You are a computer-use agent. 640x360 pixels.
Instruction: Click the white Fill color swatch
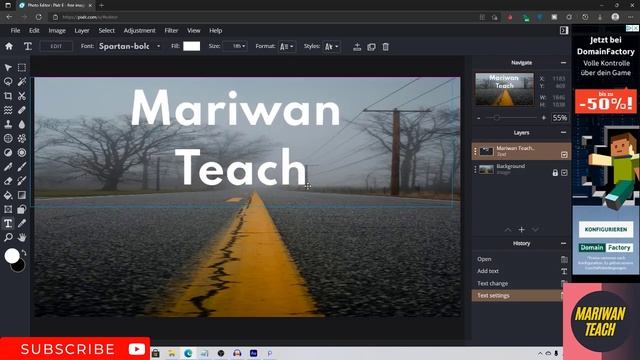pyautogui.click(x=191, y=46)
